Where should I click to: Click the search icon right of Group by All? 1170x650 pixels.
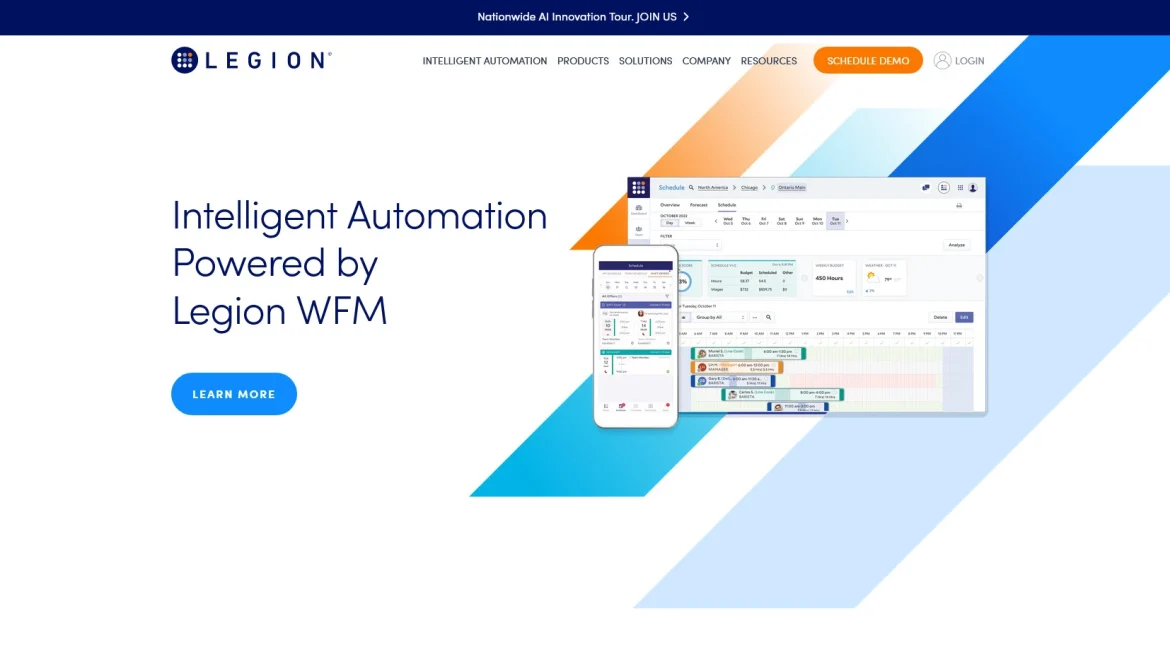point(769,318)
